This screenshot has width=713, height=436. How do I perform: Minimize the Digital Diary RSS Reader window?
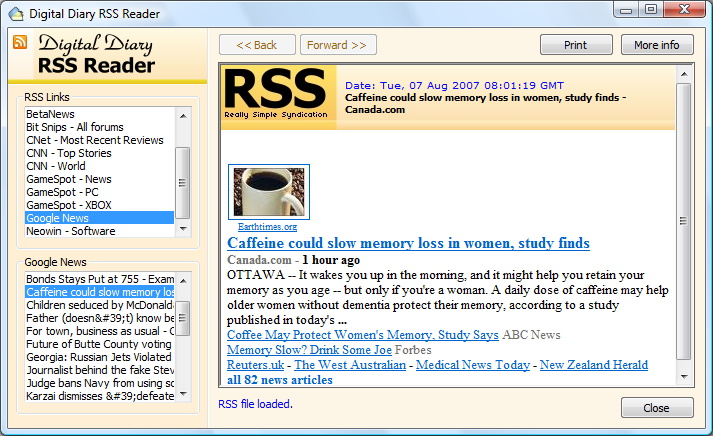pyautogui.click(x=626, y=10)
